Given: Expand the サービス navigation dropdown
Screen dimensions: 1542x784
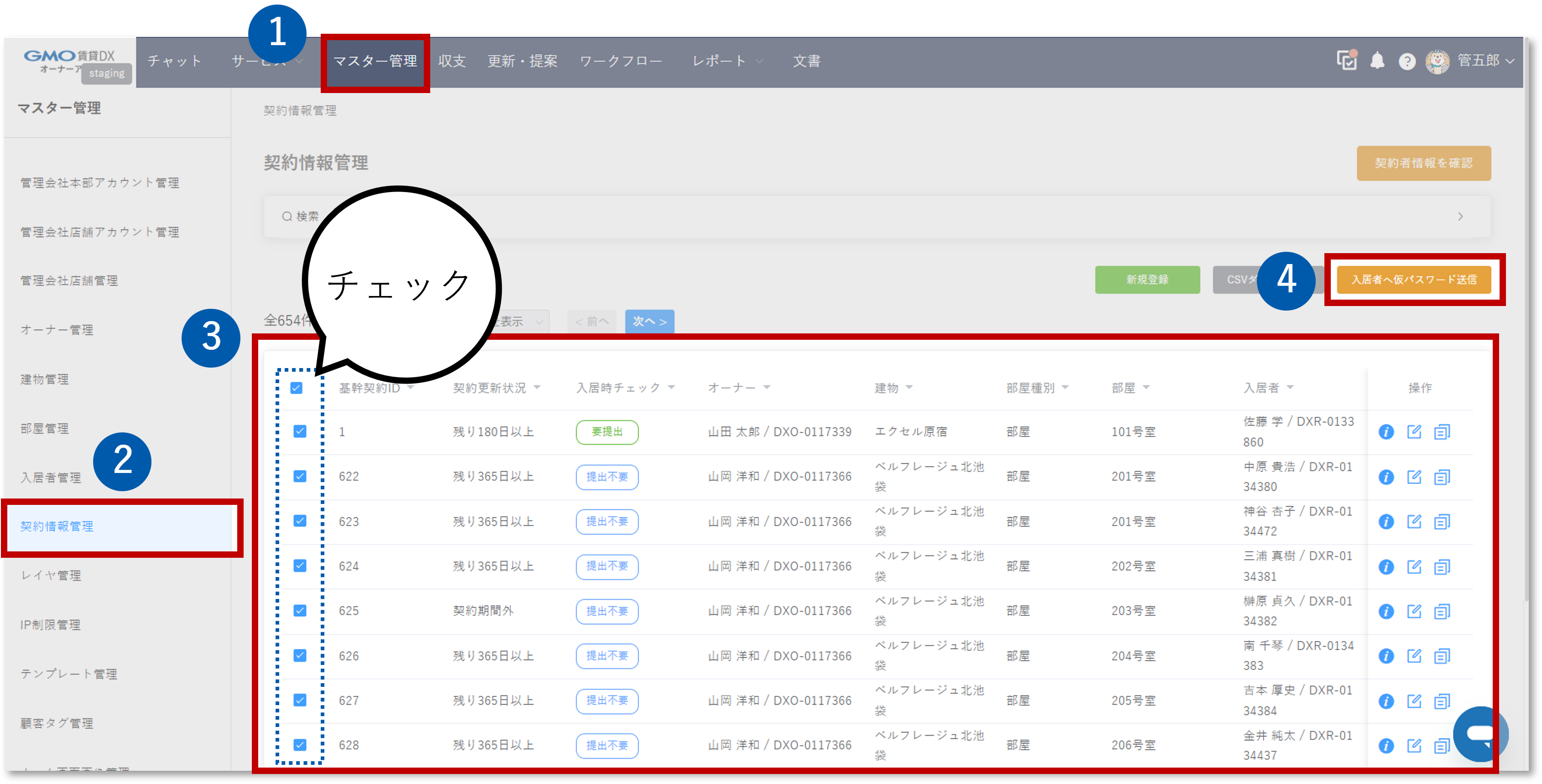Looking at the screenshot, I should pos(263,61).
